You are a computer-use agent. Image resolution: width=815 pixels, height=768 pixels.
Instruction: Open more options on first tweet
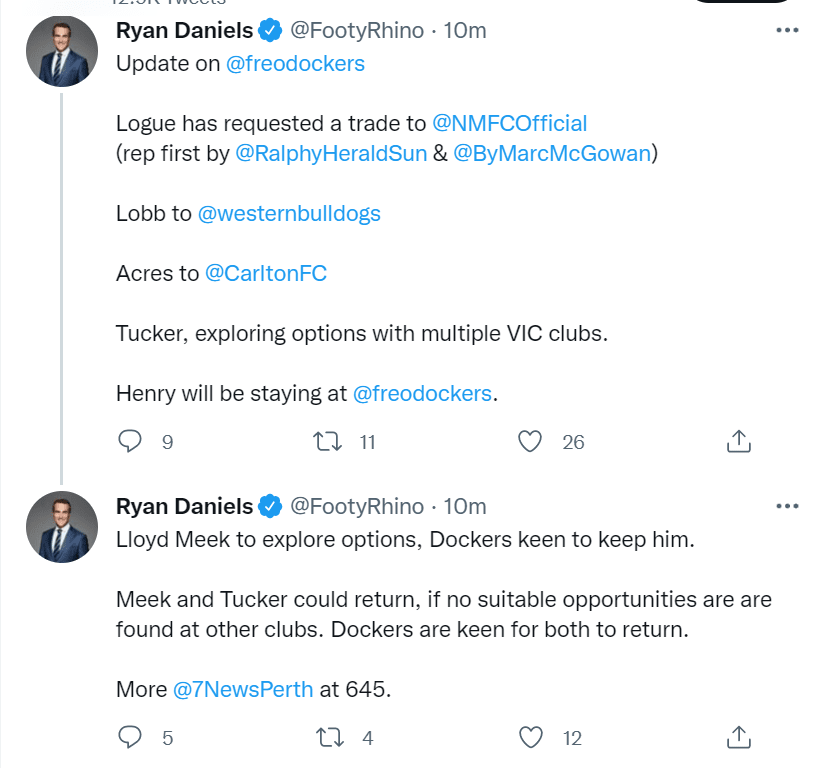(x=788, y=31)
